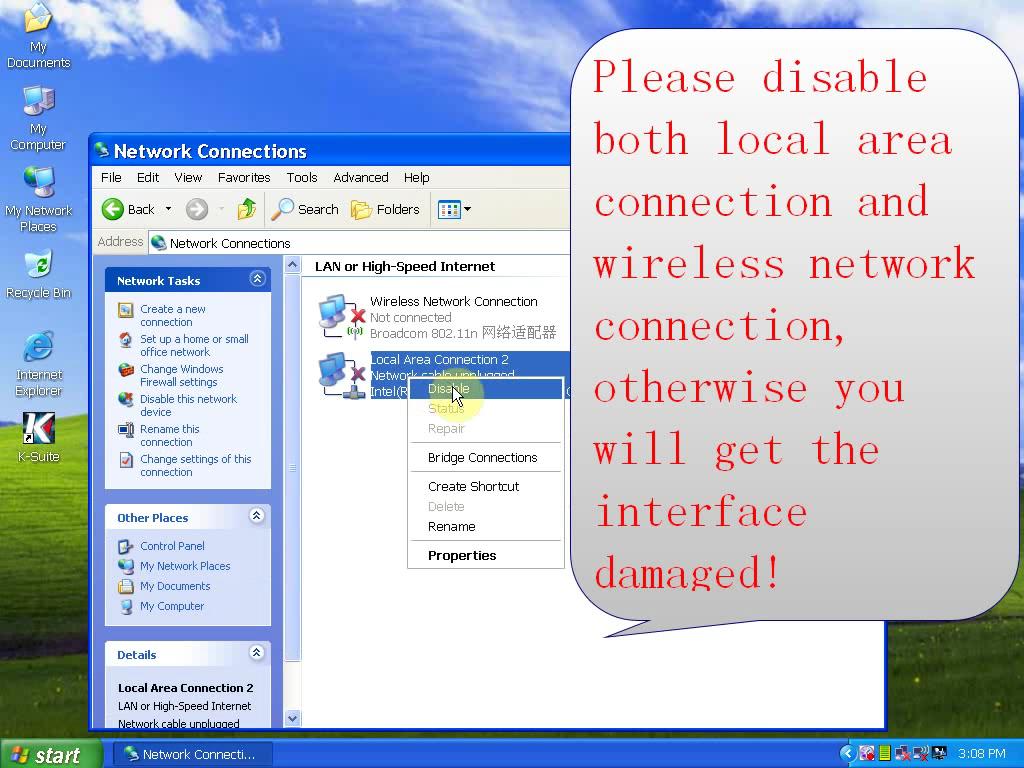Collapse the Details panel

click(x=257, y=653)
